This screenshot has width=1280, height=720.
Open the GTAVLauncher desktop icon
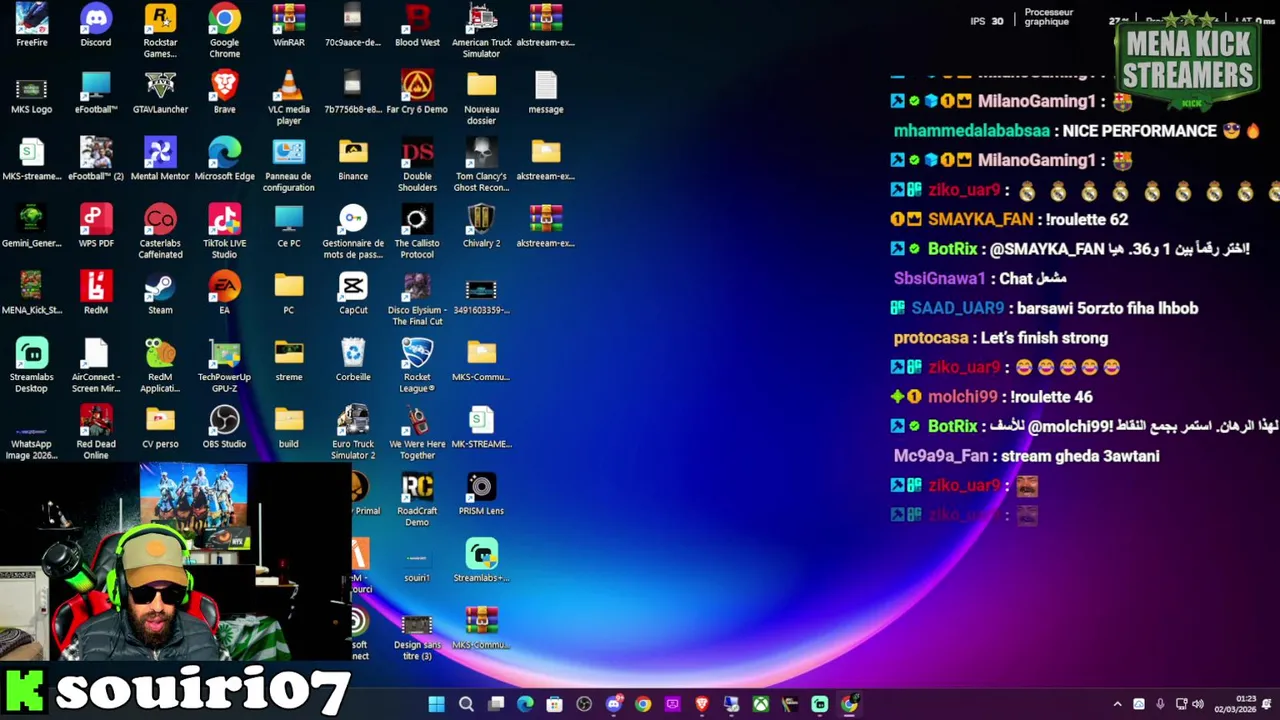coord(160,92)
